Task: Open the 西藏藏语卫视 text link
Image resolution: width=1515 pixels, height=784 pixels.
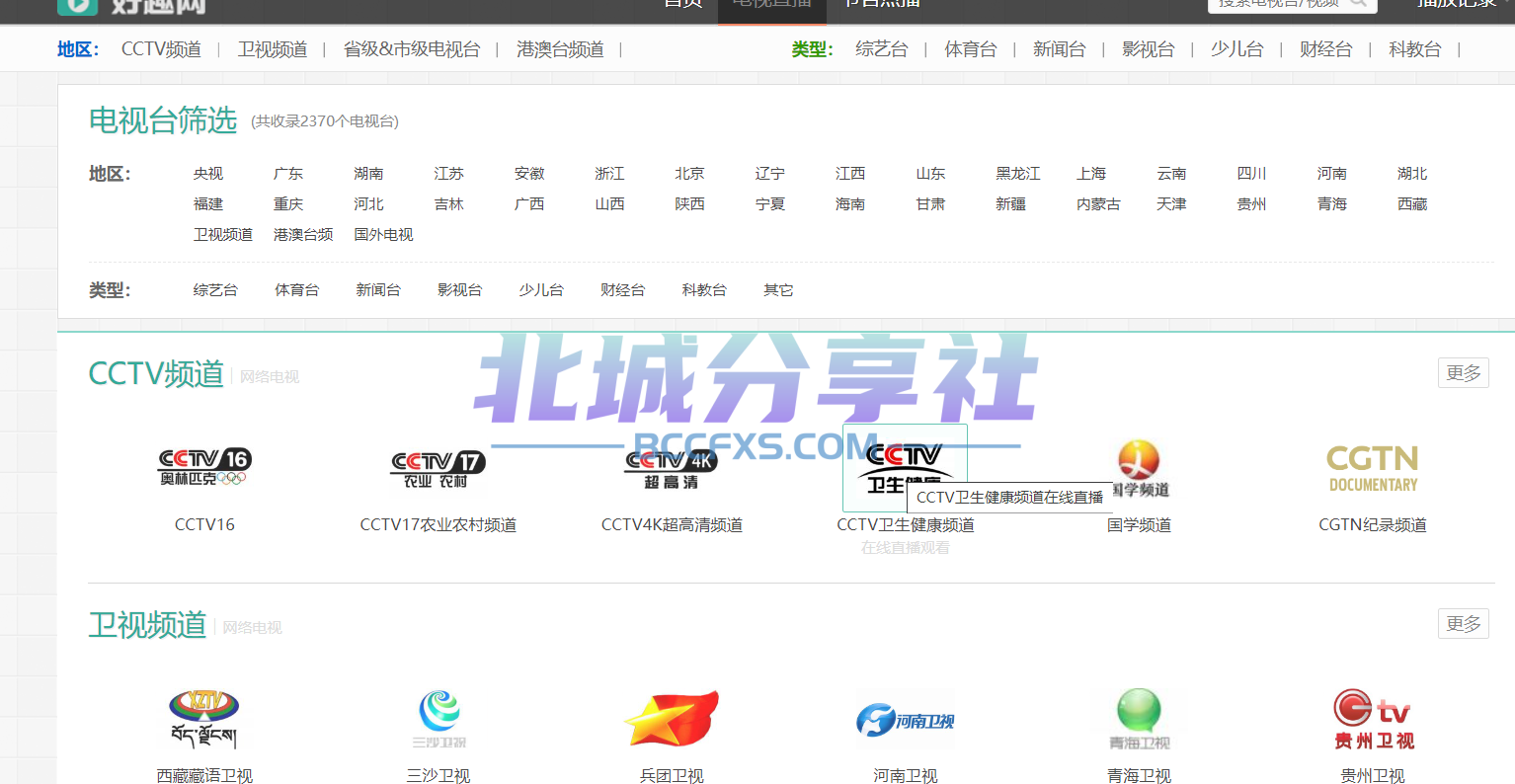Action: 204,776
